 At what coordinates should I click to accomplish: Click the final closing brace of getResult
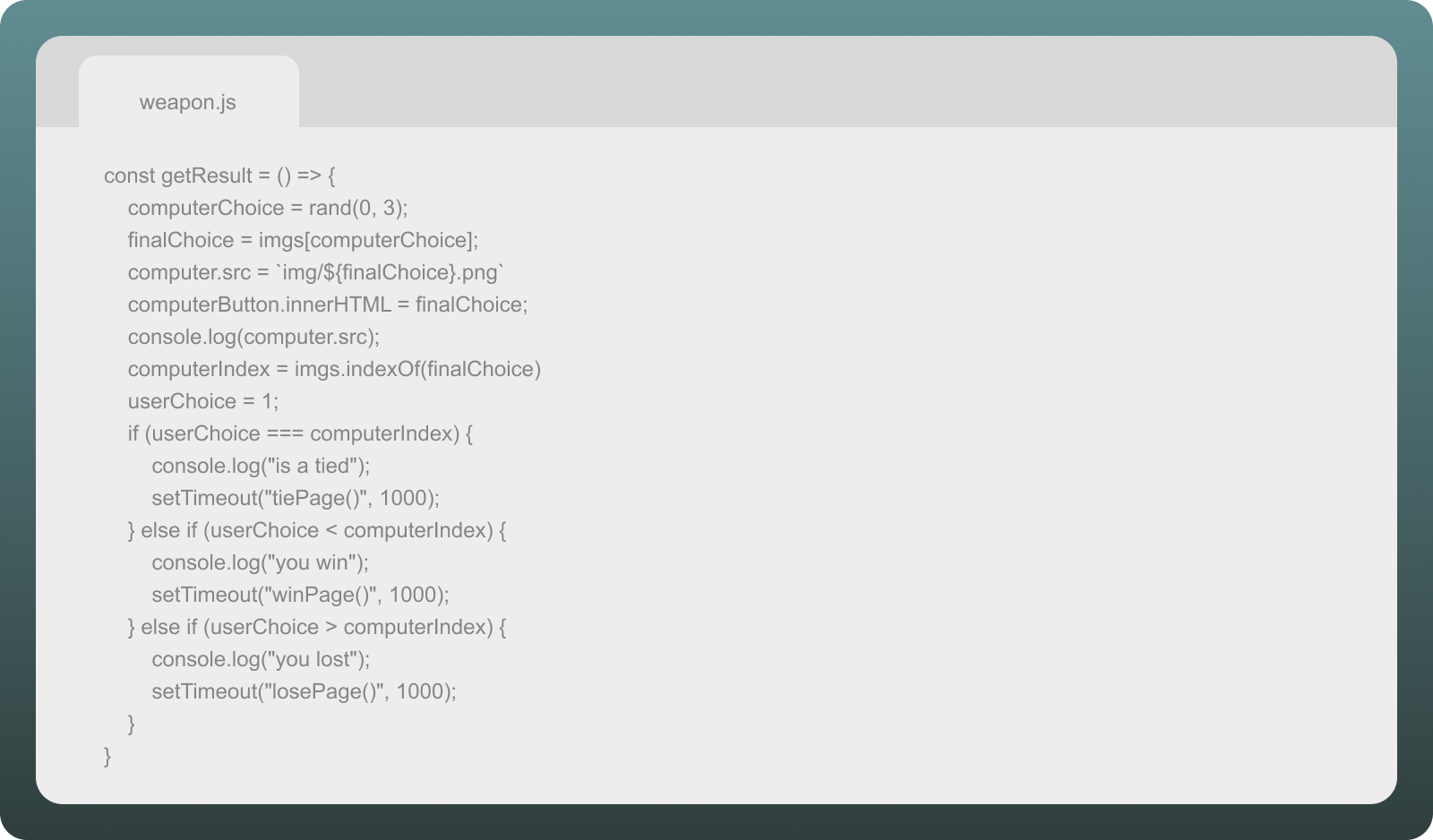(107, 756)
